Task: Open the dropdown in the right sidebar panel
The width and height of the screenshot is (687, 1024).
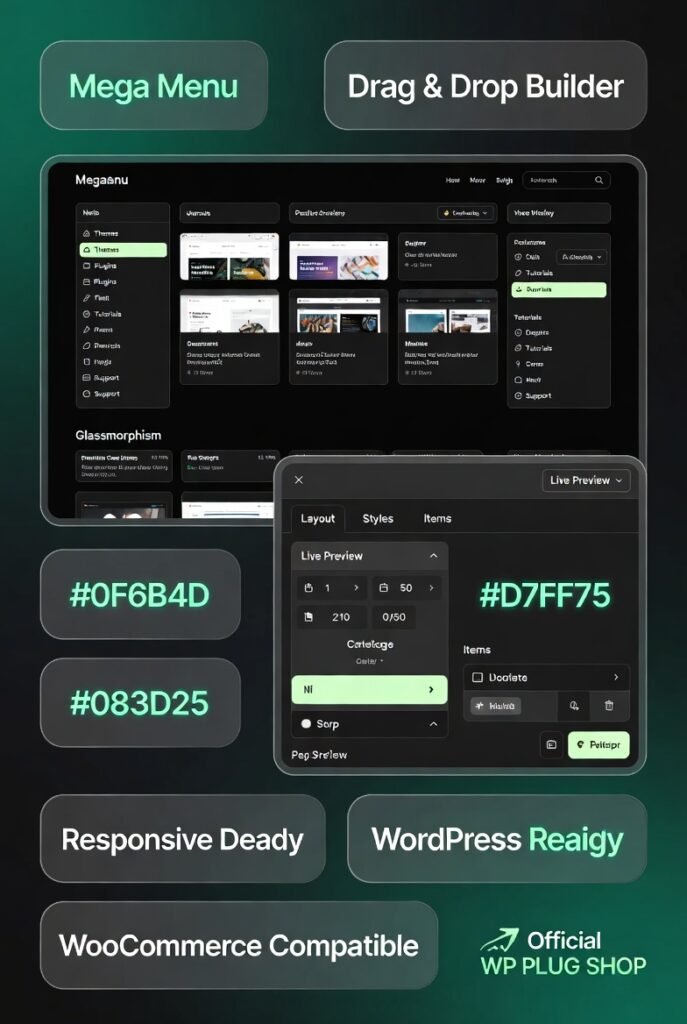Action: [581, 257]
